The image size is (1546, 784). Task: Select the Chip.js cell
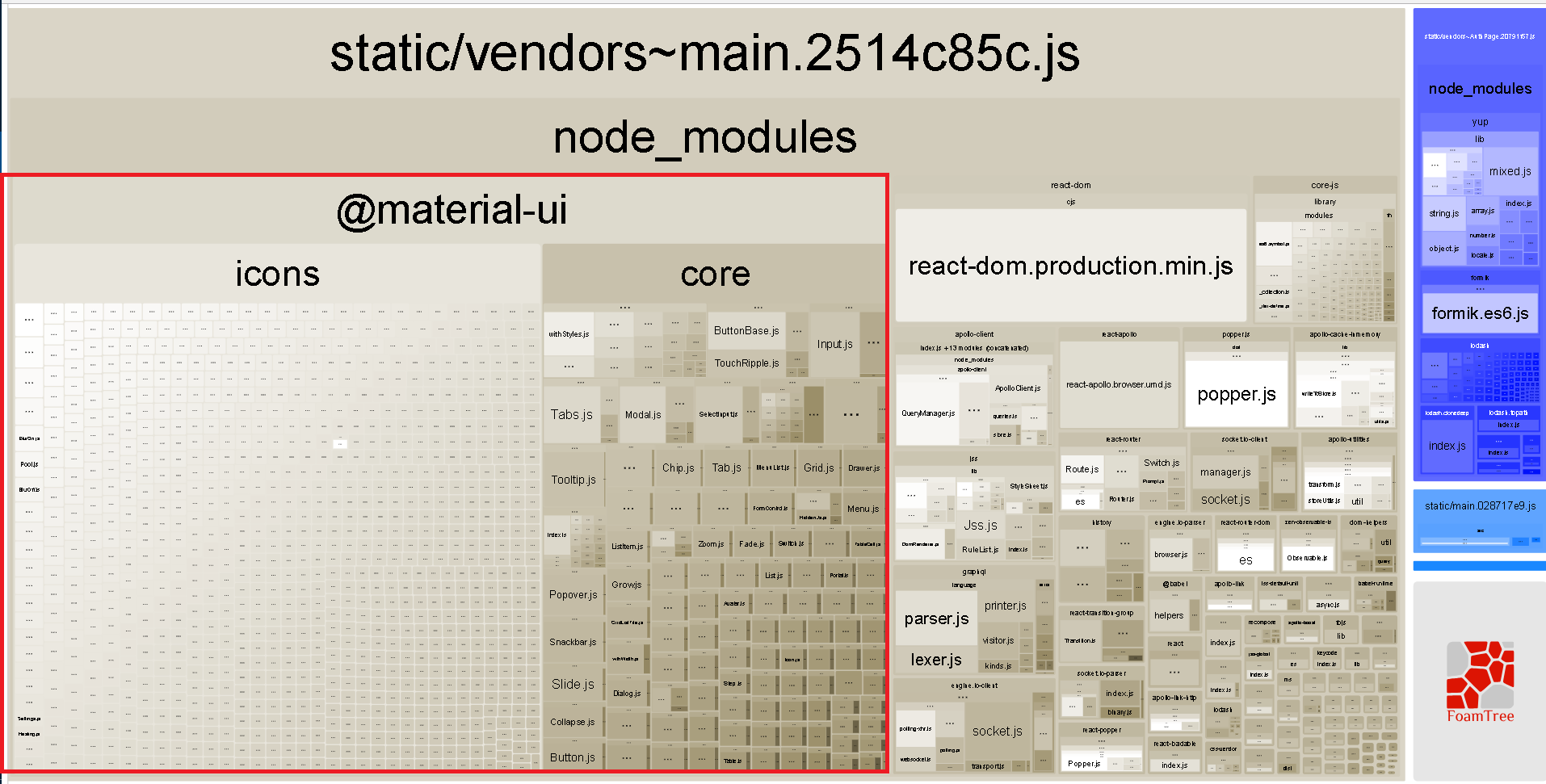tap(678, 468)
